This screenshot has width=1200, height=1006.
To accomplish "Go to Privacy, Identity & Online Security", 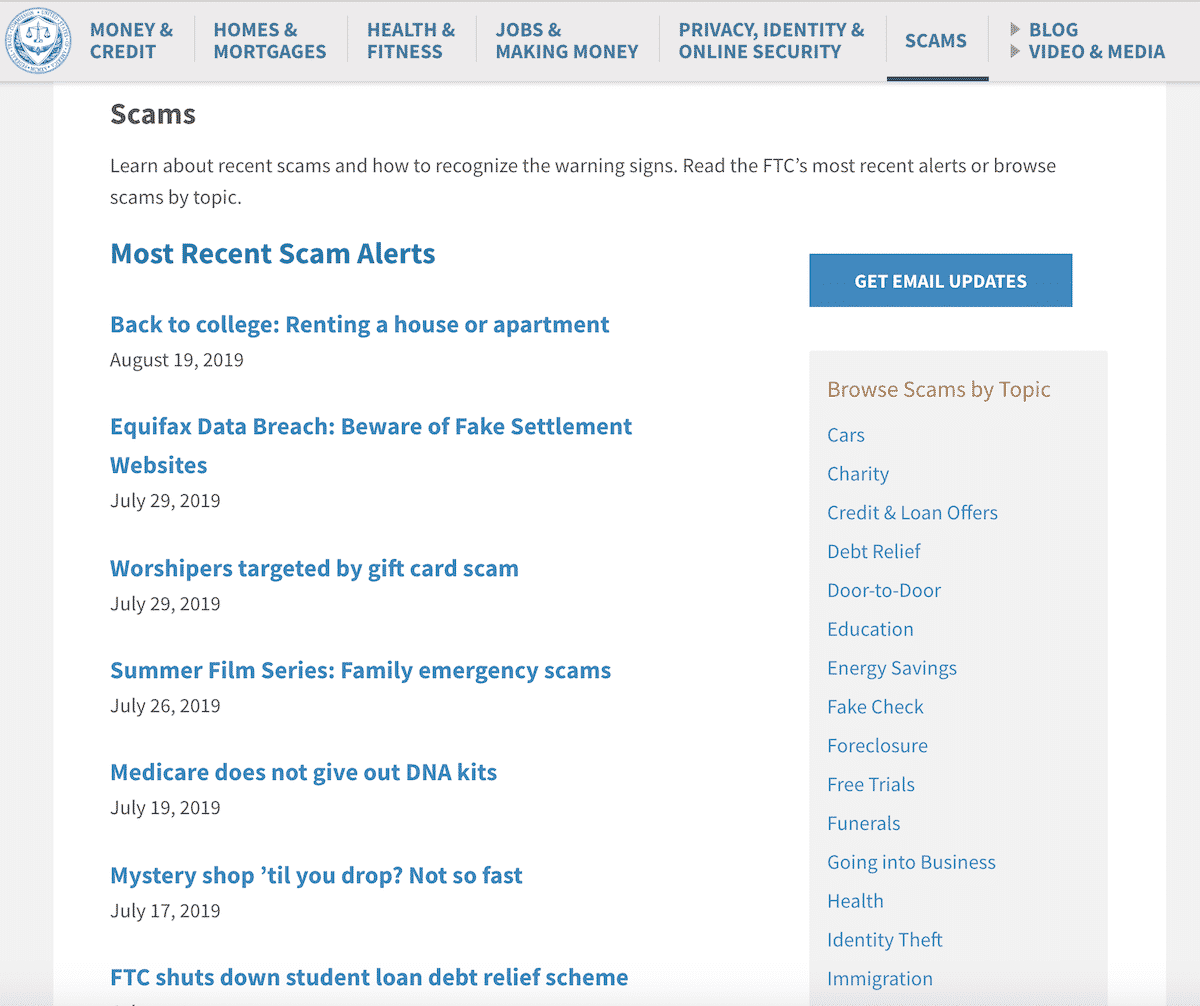I will (771, 41).
